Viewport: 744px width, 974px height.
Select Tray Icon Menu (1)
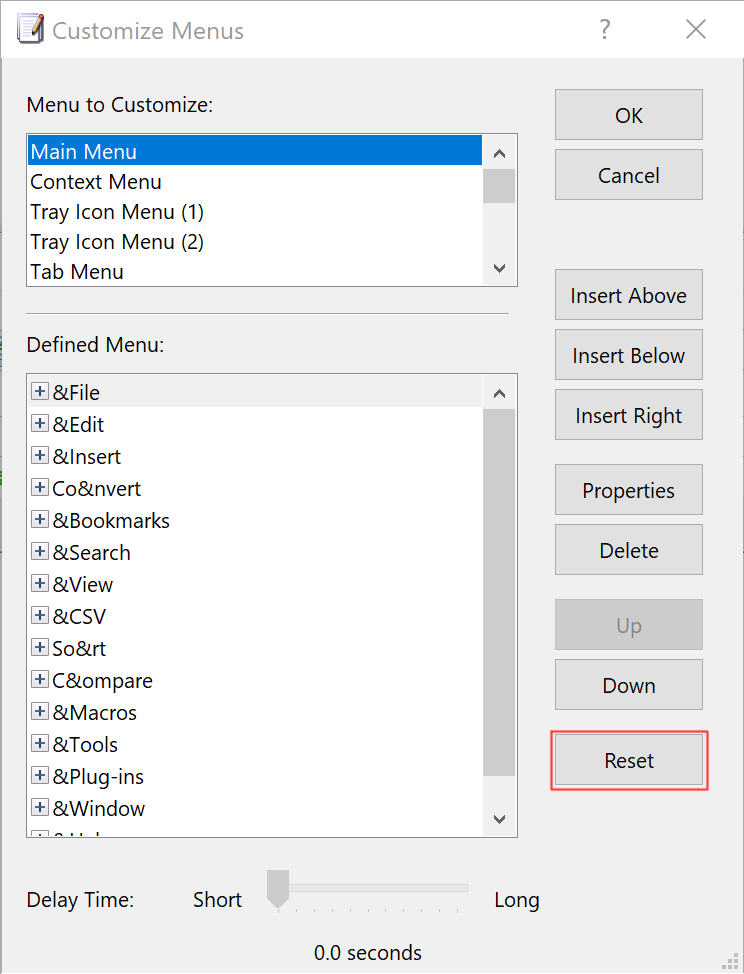pos(255,211)
